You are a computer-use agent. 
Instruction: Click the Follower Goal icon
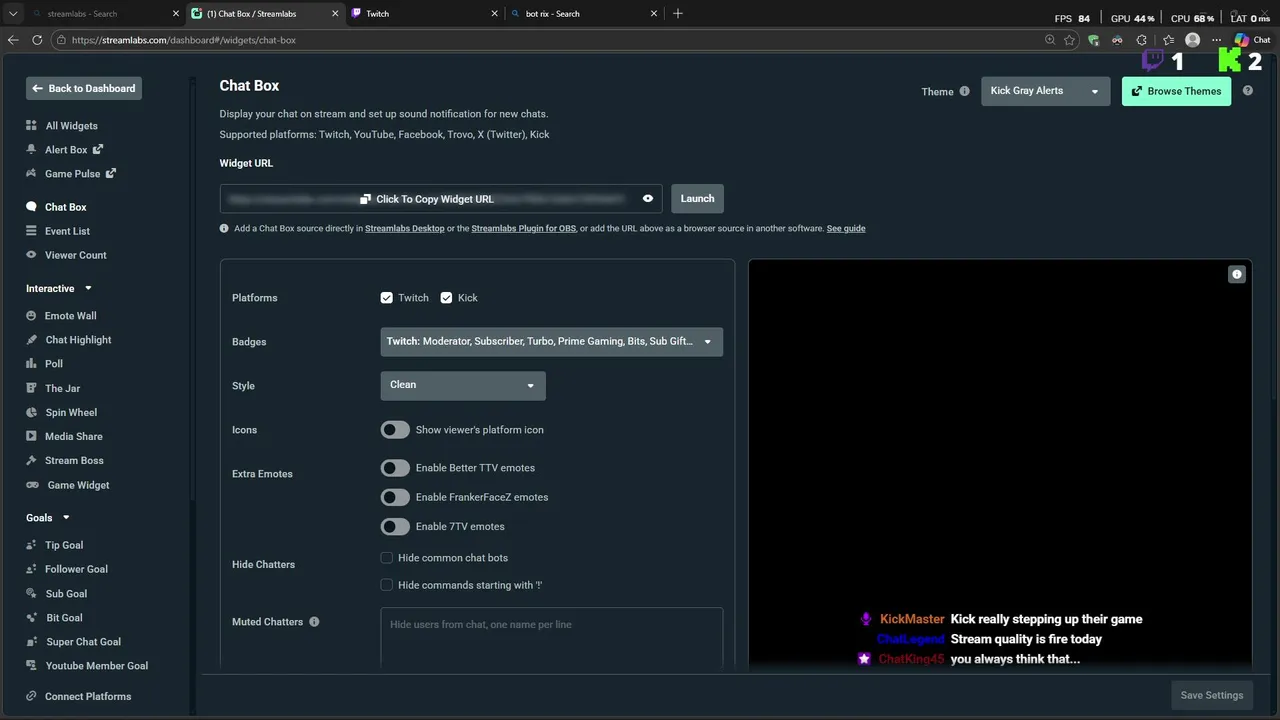pos(31,569)
